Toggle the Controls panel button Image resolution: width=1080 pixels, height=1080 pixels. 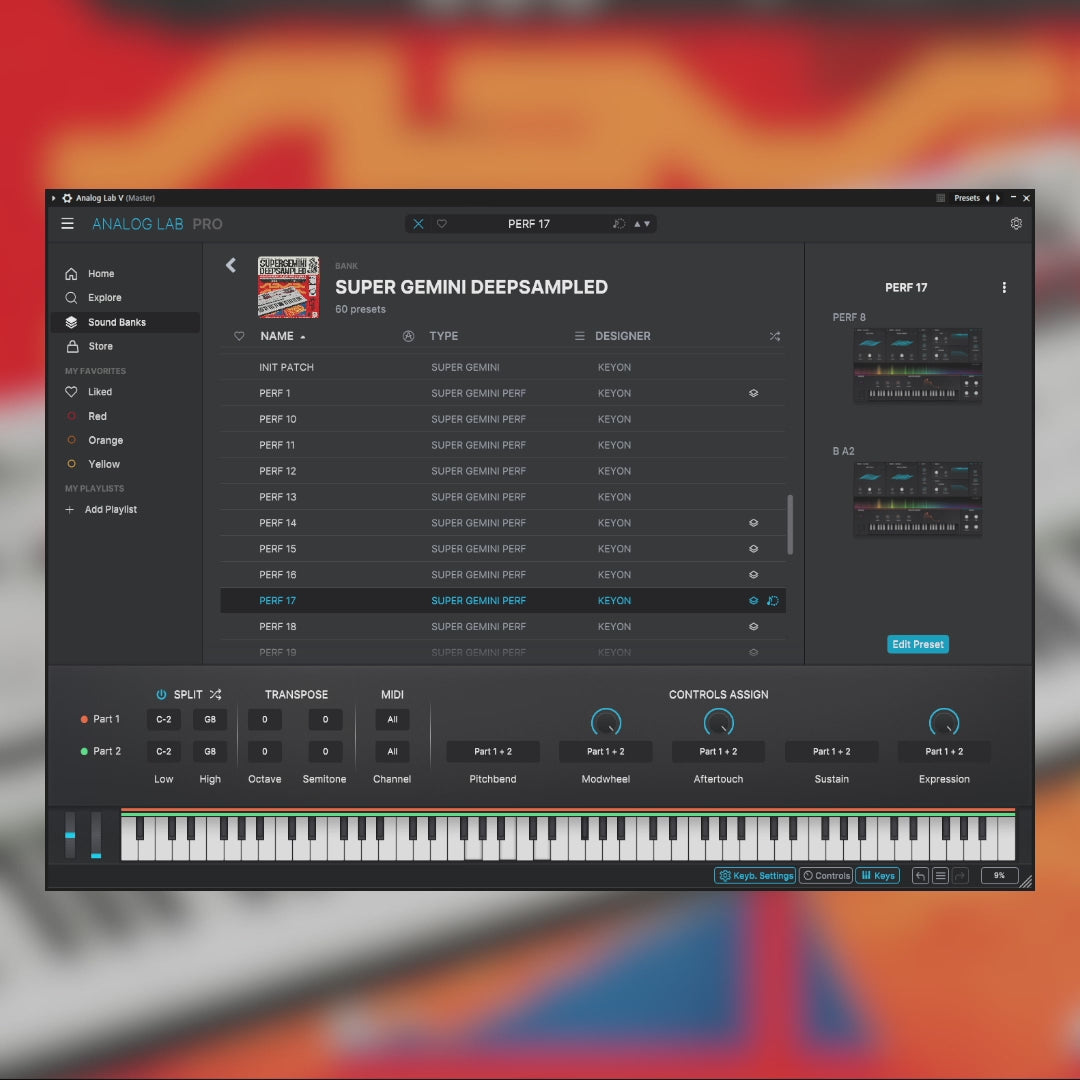[826, 876]
